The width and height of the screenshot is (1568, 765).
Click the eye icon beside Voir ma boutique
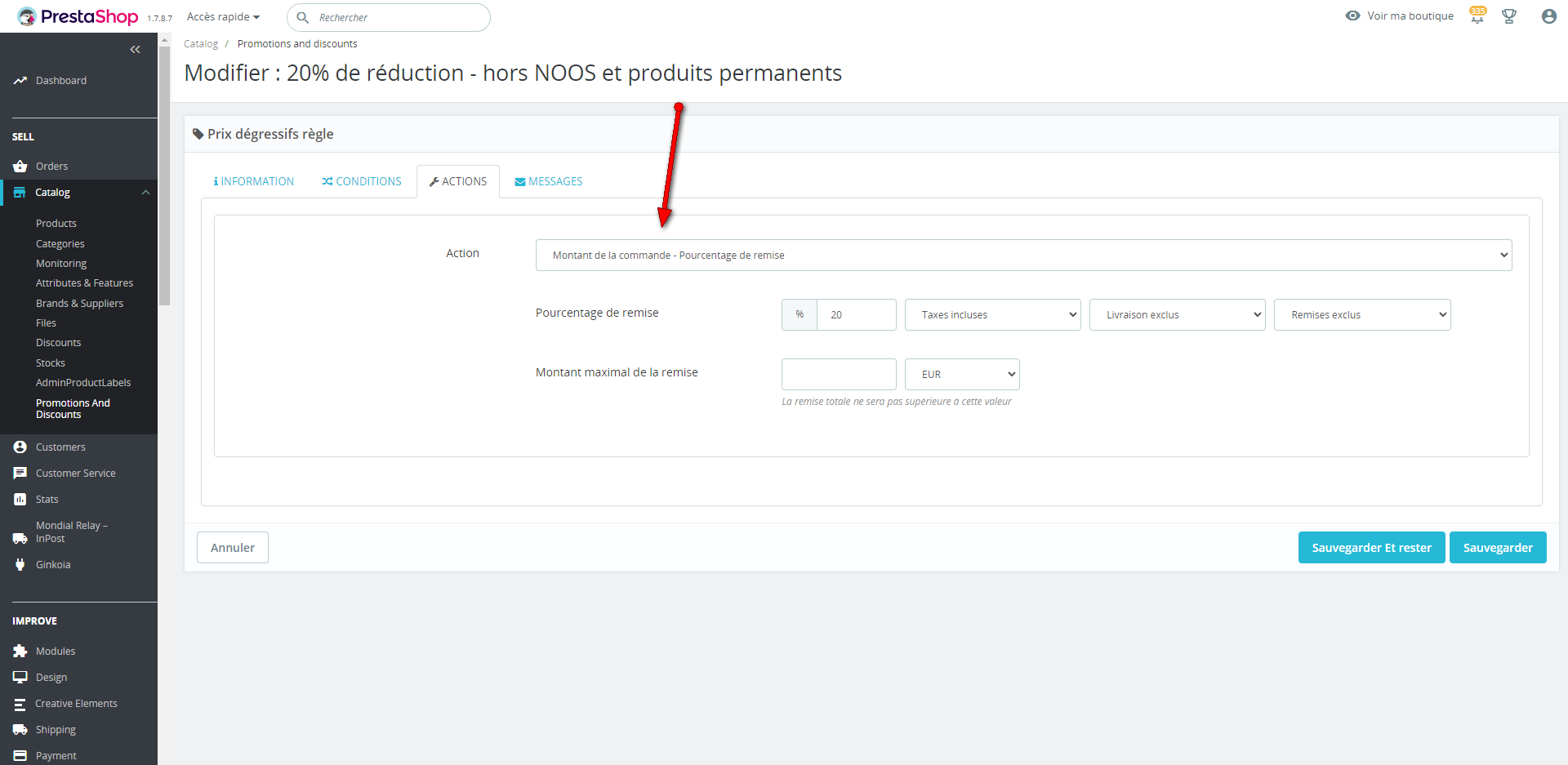(1352, 16)
